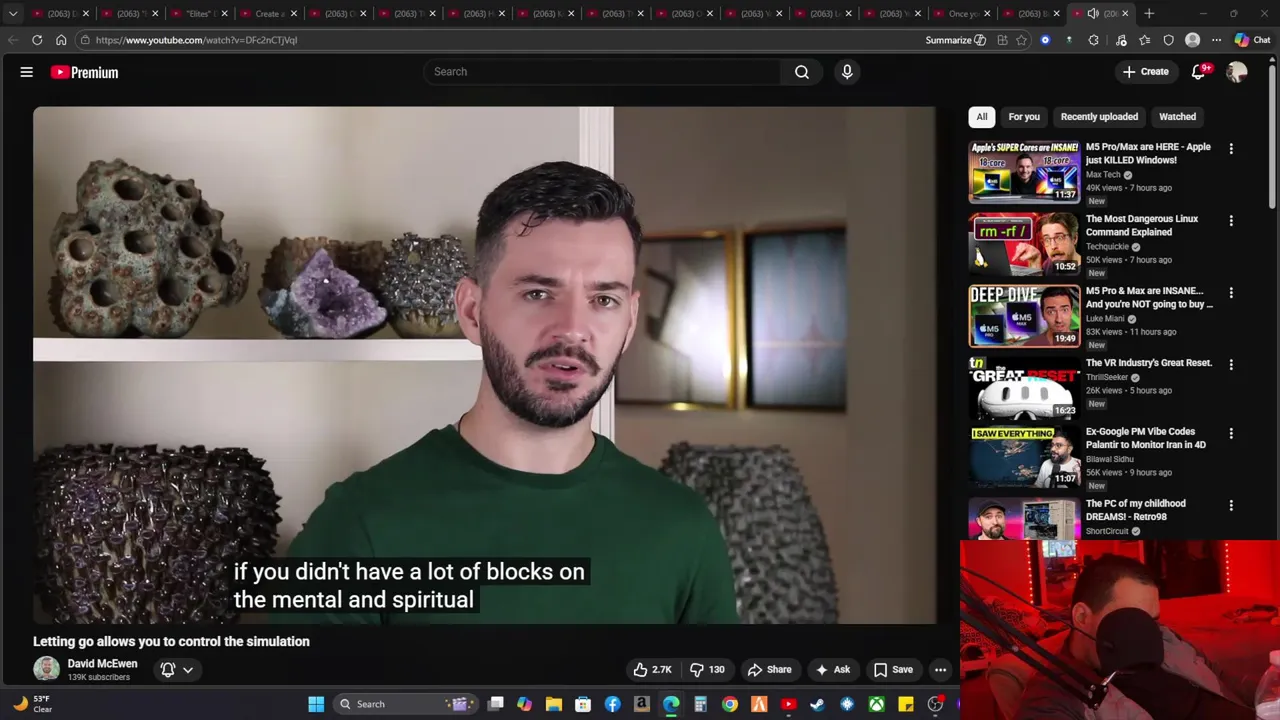Open the Xbox app from taskbar
Screen dimensions: 1280x720
[876, 704]
